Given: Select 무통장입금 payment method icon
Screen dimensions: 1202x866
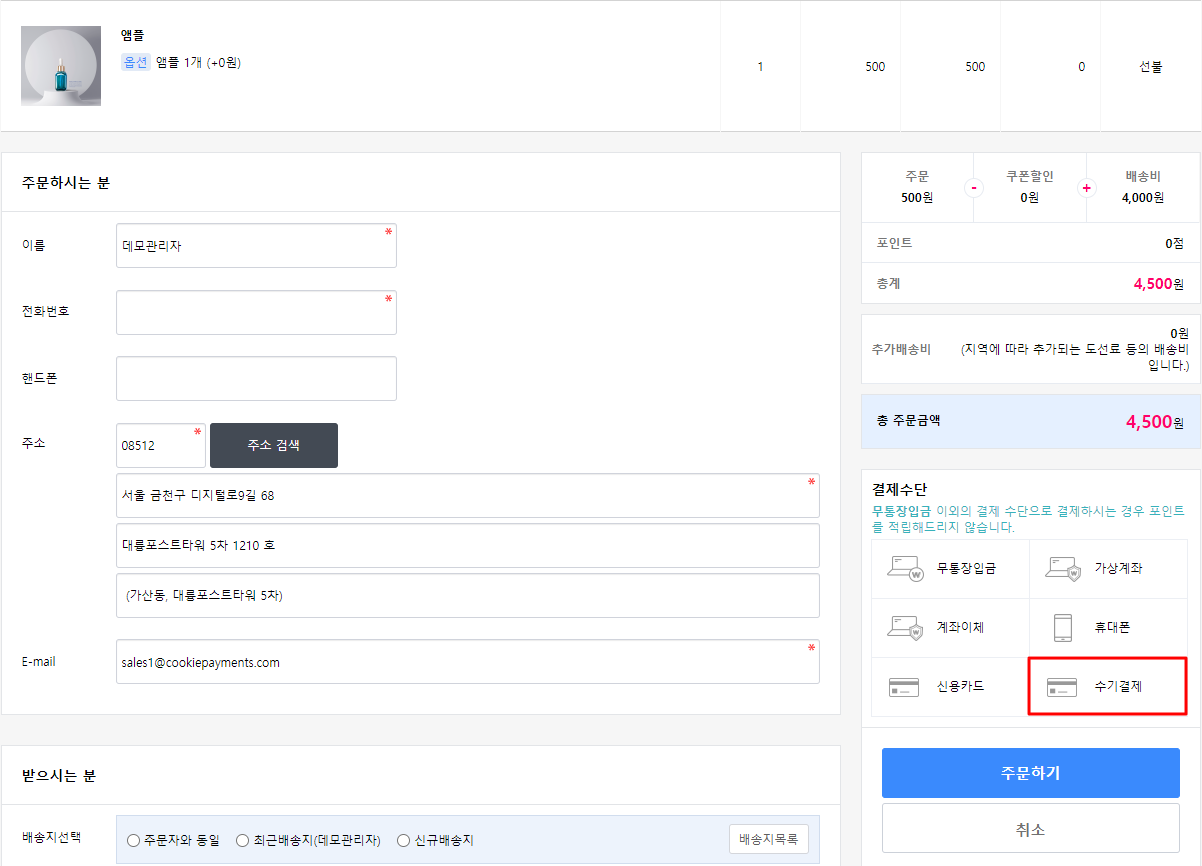Looking at the screenshot, I should pos(904,569).
